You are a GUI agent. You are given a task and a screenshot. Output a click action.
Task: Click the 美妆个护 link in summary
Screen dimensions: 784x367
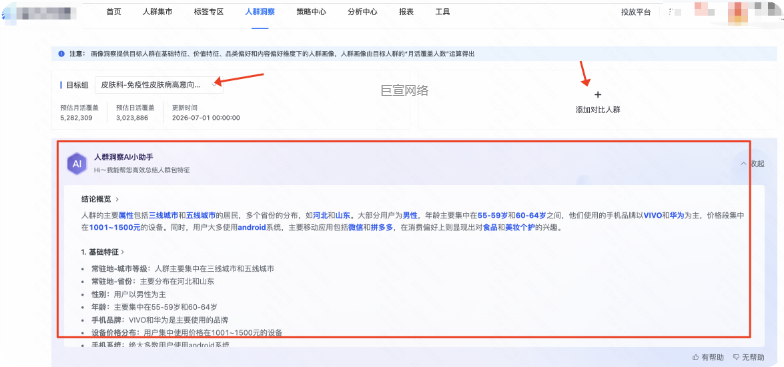pyautogui.click(x=520, y=228)
